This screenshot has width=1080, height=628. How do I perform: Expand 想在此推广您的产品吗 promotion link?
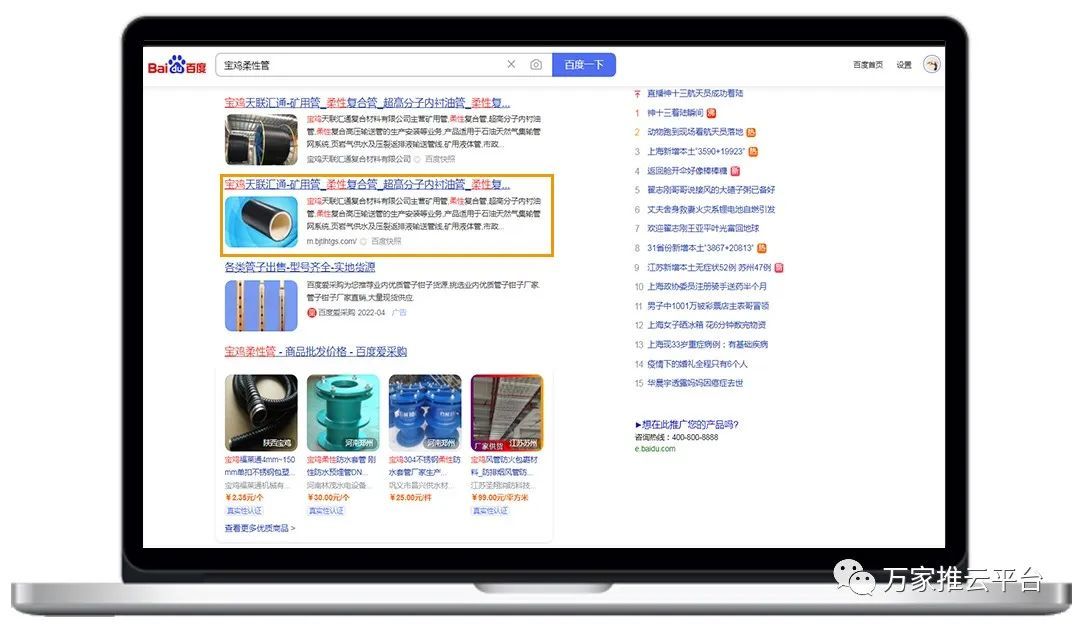(x=687, y=424)
